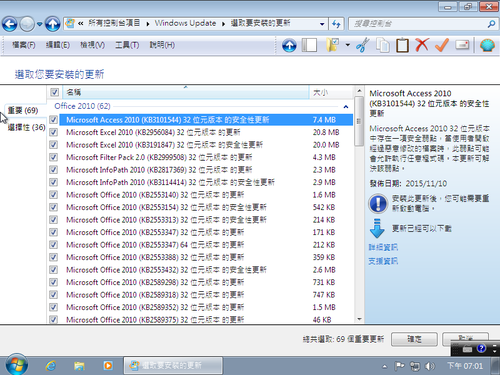This screenshot has width=500, height=375.
Task: Click the Paste clipboard icon
Action: pos(402,45)
